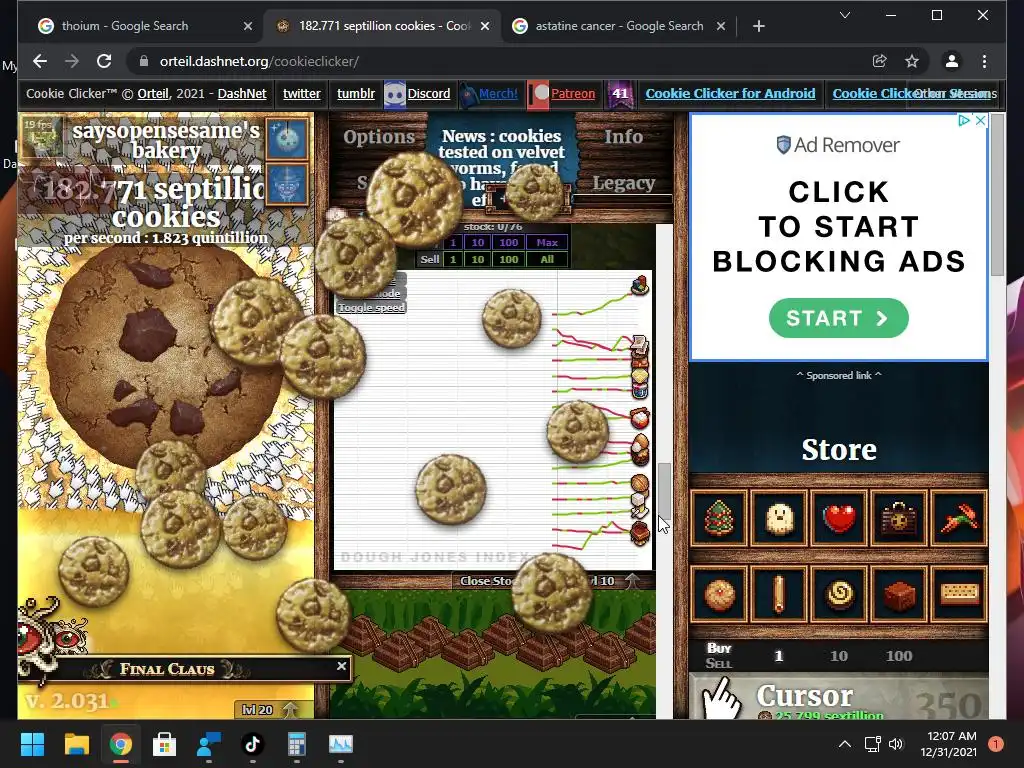The height and width of the screenshot is (768, 1024).
Task: Click the lvl 20 cursor level-up arrow
Action: 291,709
